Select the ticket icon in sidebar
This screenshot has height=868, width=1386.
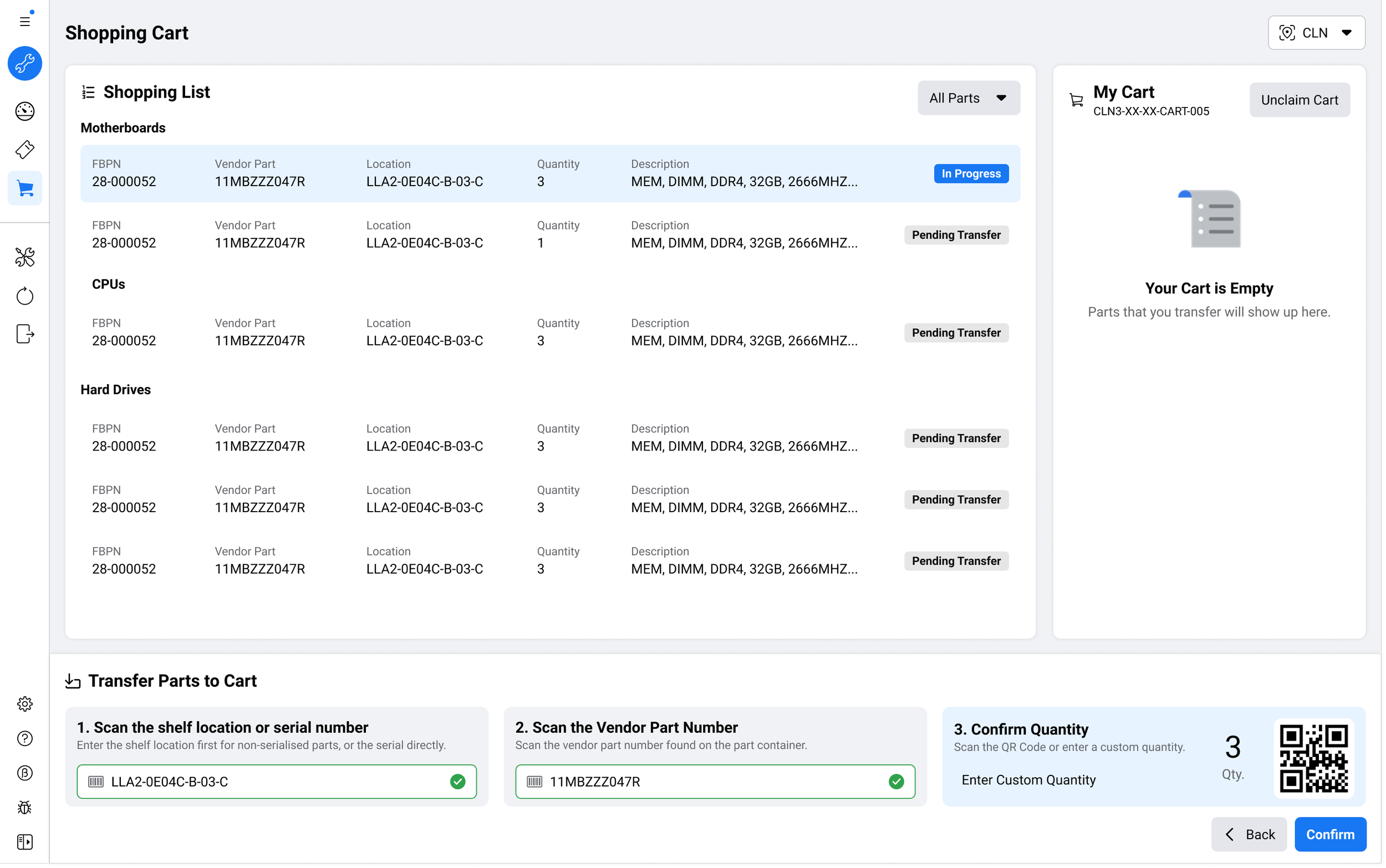click(x=25, y=150)
